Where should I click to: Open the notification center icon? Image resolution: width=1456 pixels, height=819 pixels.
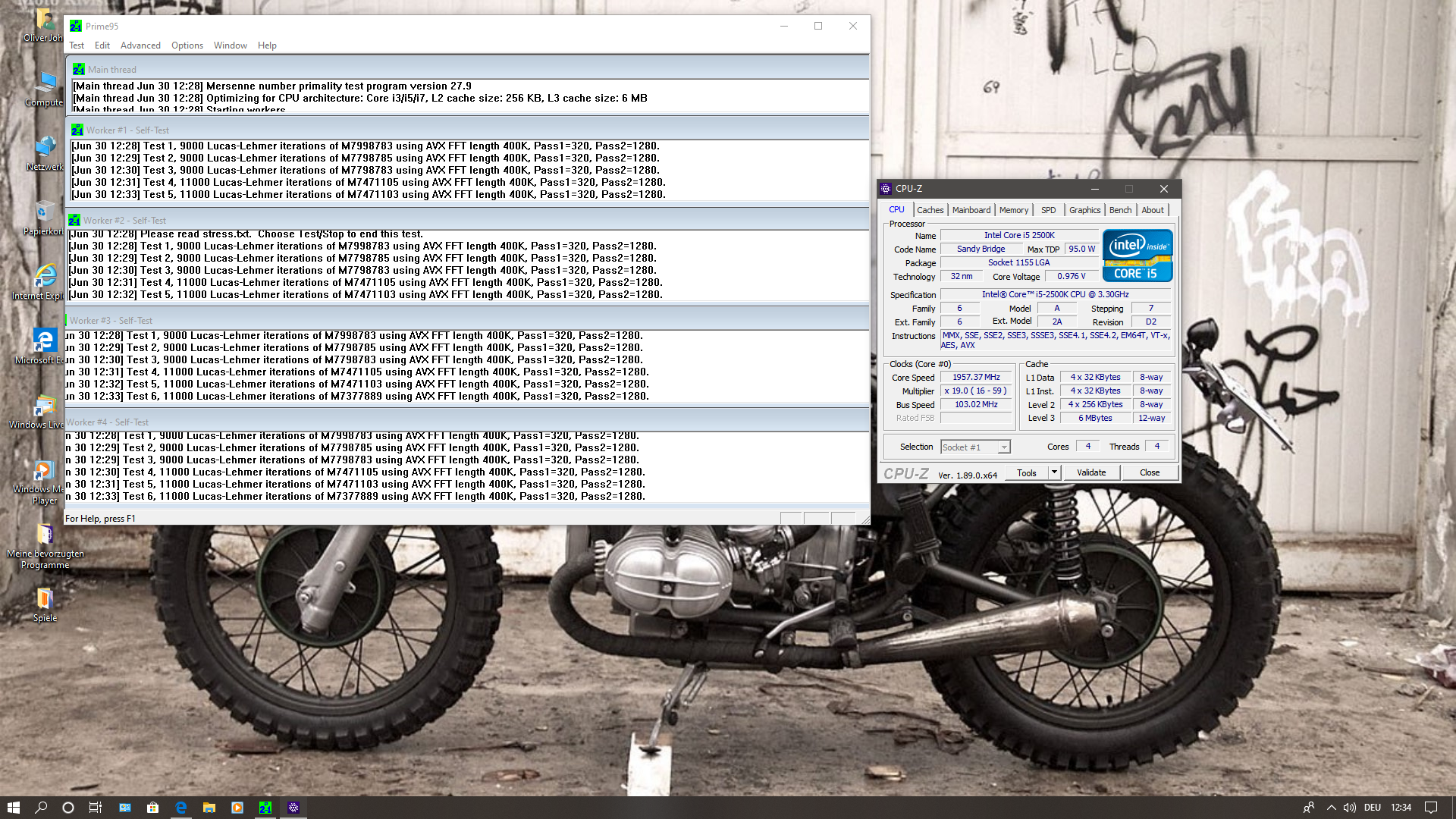tap(1431, 808)
